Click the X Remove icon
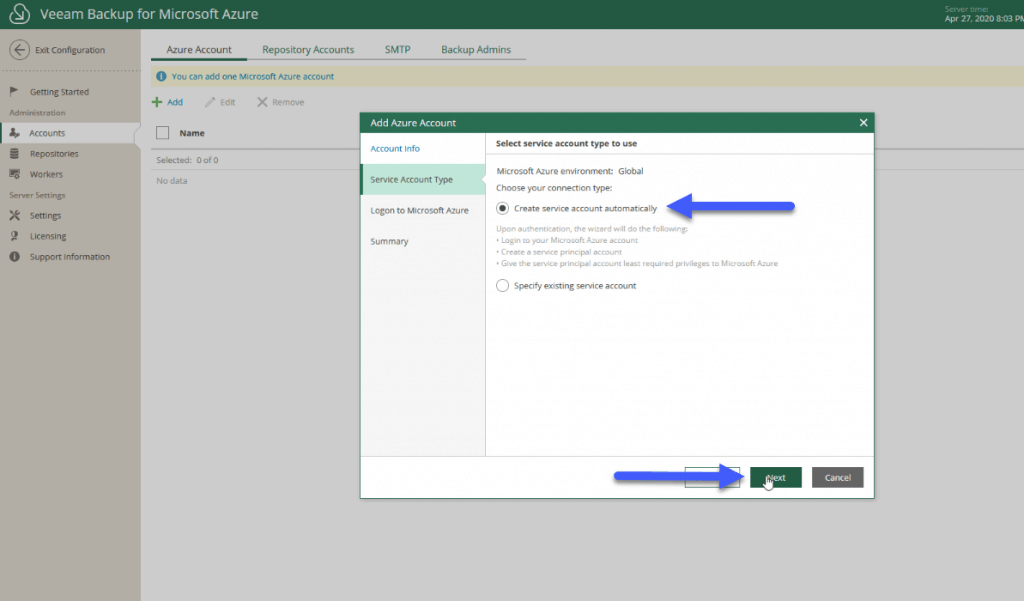The height and width of the screenshot is (601, 1024). (262, 102)
